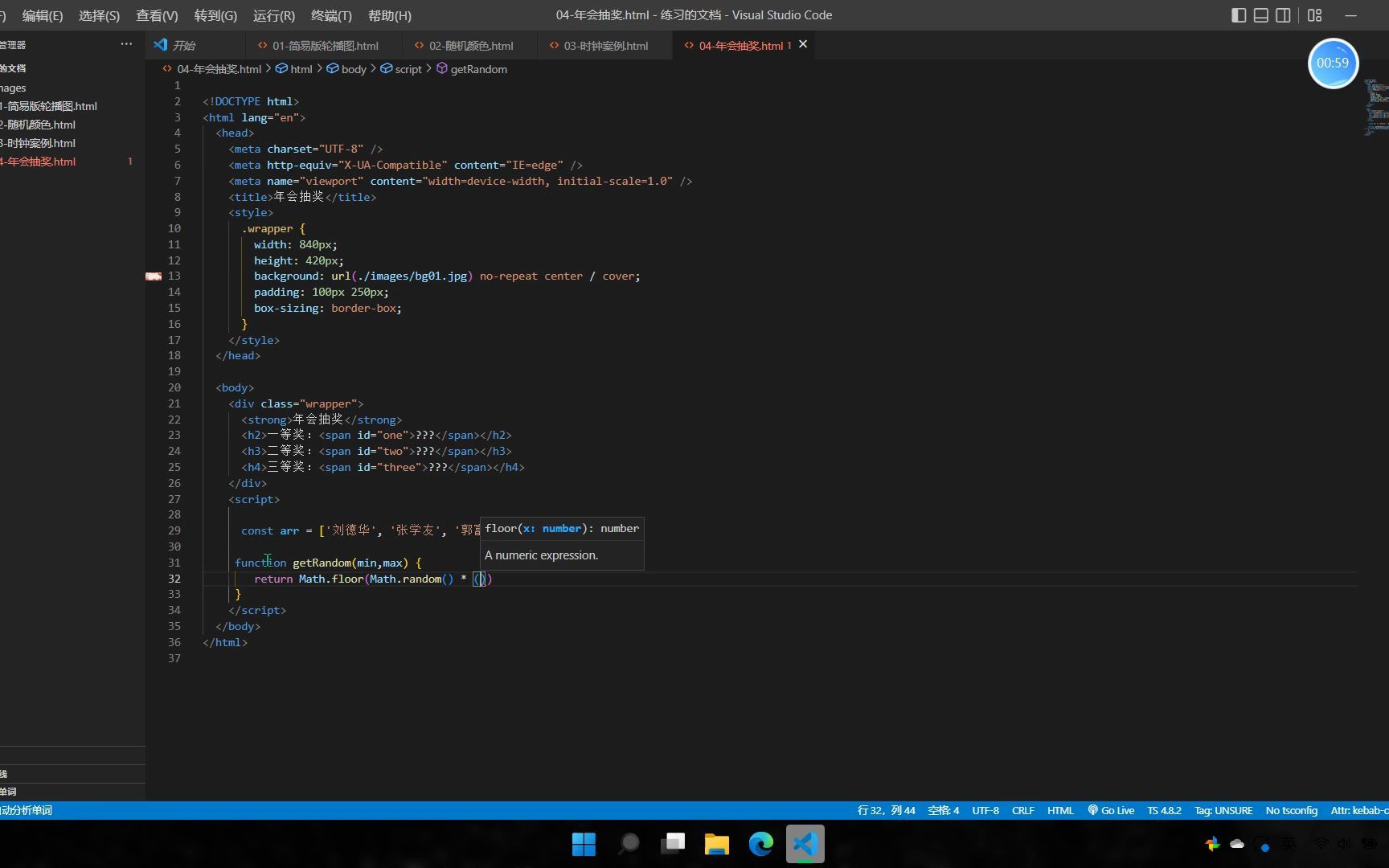Screen dimensions: 1389x868
Task: Change indentation 空格: 4
Action: point(944,810)
